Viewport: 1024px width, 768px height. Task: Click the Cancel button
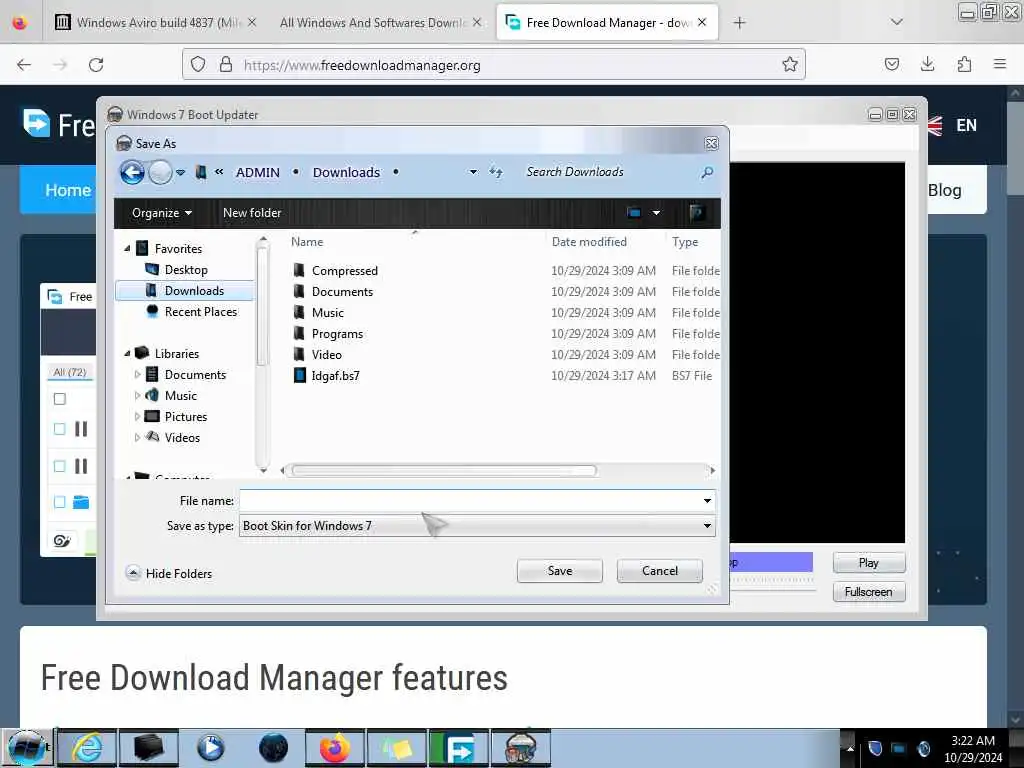click(x=660, y=571)
